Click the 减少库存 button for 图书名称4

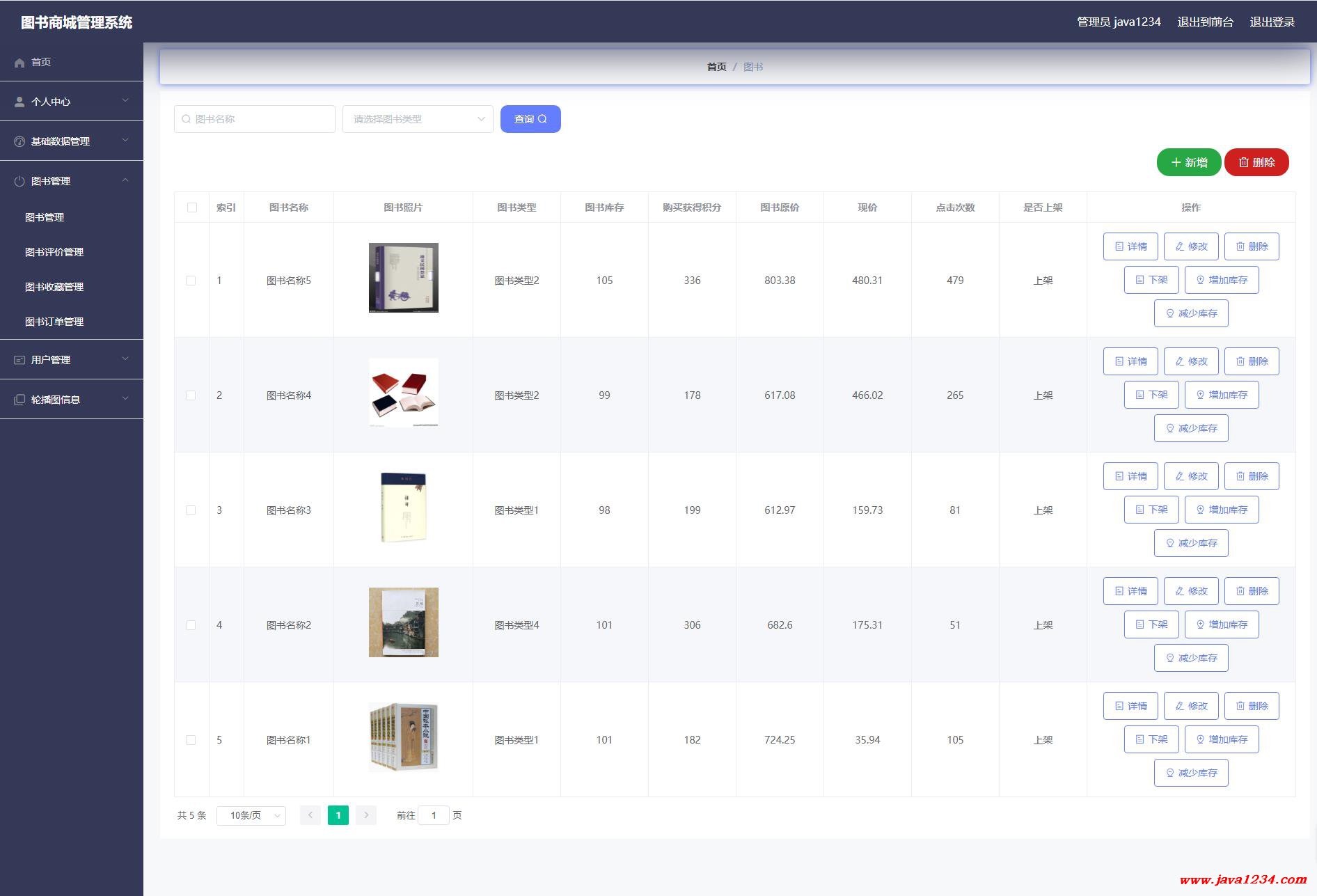click(1191, 428)
